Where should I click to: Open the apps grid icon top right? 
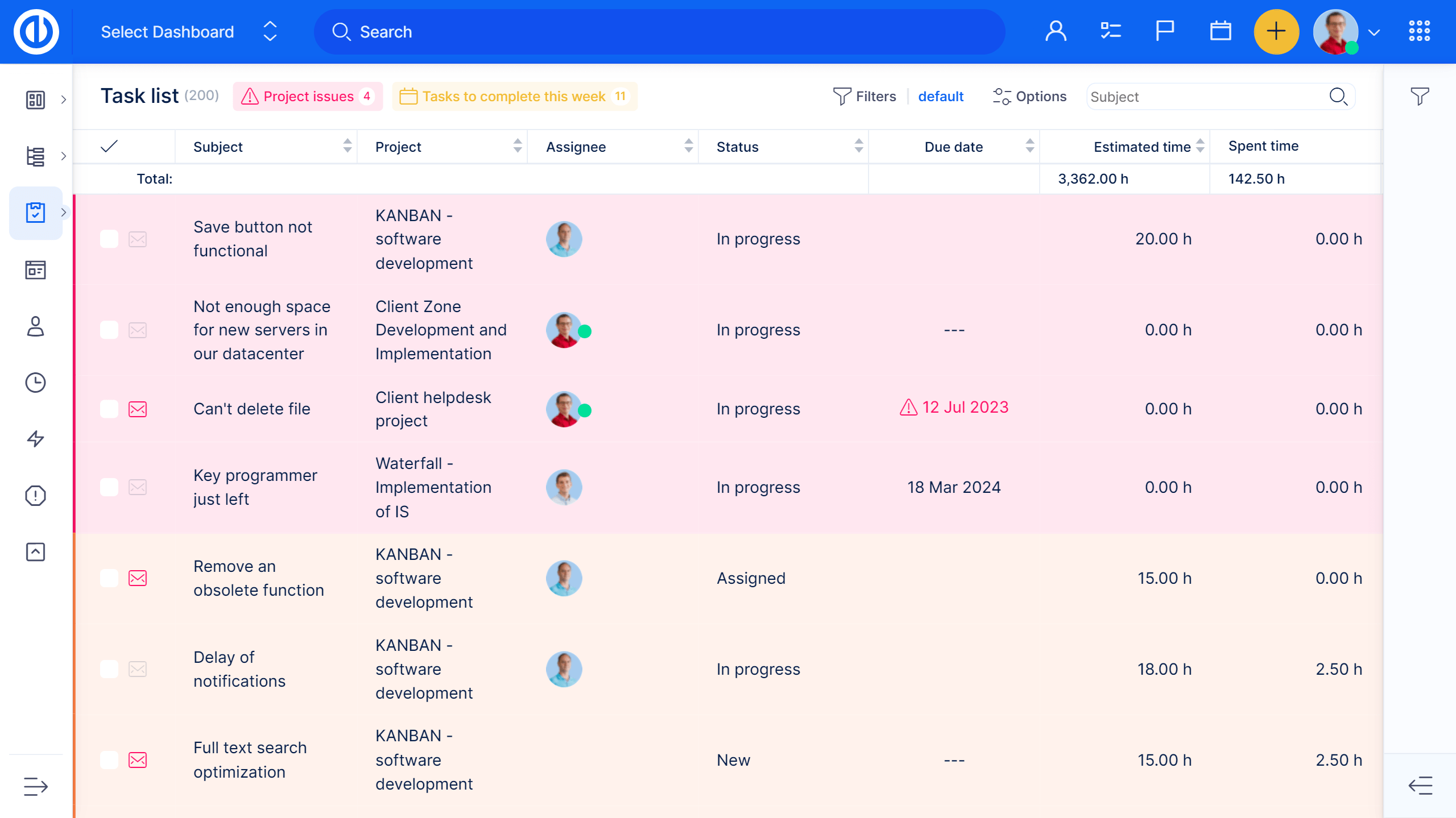tap(1418, 31)
